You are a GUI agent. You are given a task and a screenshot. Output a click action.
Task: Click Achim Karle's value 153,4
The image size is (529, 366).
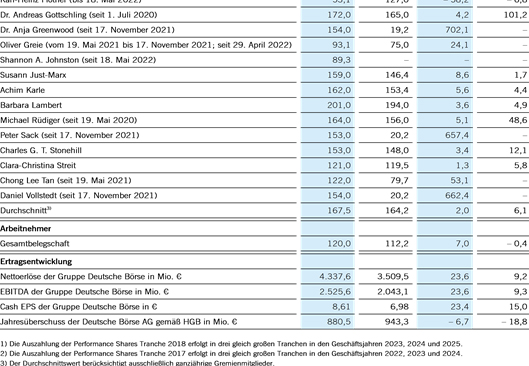(x=397, y=90)
